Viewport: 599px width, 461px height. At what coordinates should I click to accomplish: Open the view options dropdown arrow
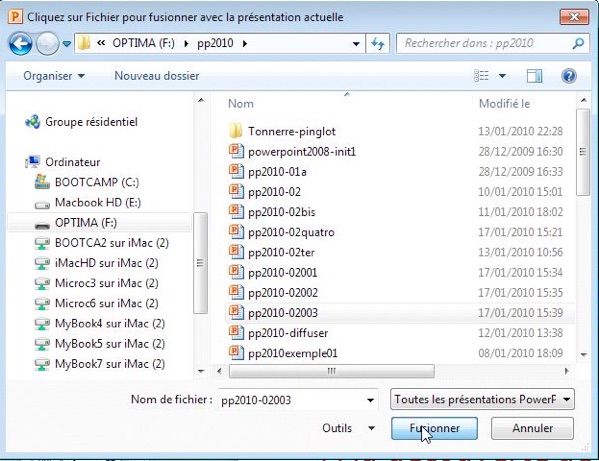click(x=502, y=76)
